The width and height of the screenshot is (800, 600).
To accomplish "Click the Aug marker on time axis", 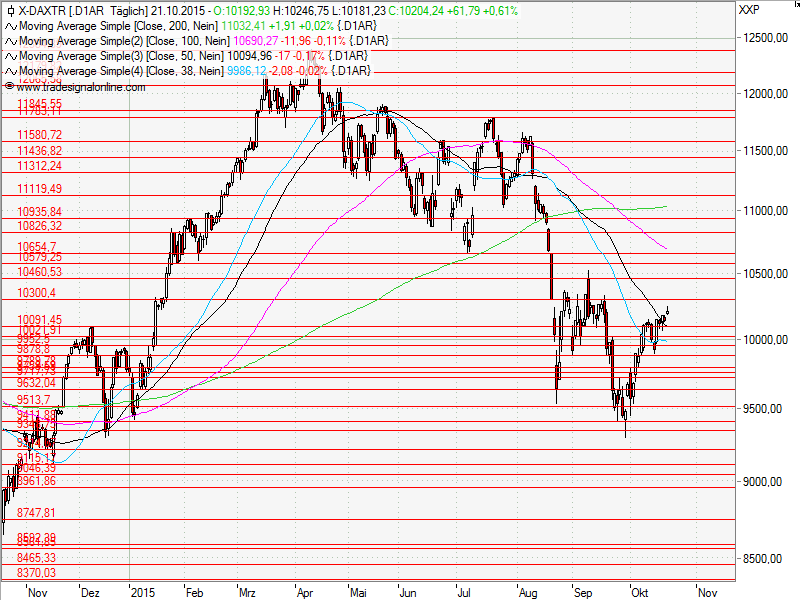I will (x=528, y=591).
